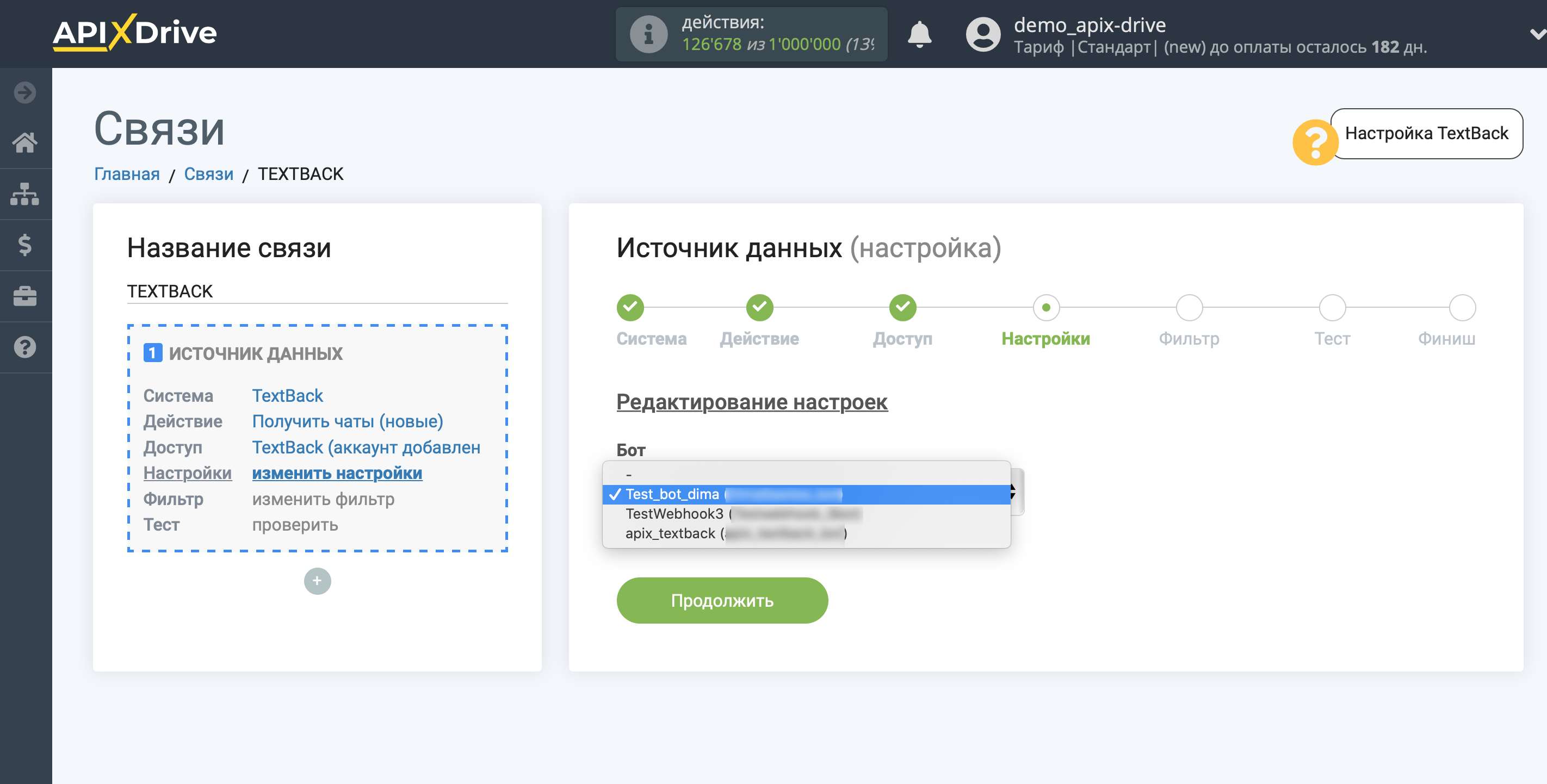This screenshot has height=784, width=1547.
Task: Click проверить test text
Action: tap(295, 525)
